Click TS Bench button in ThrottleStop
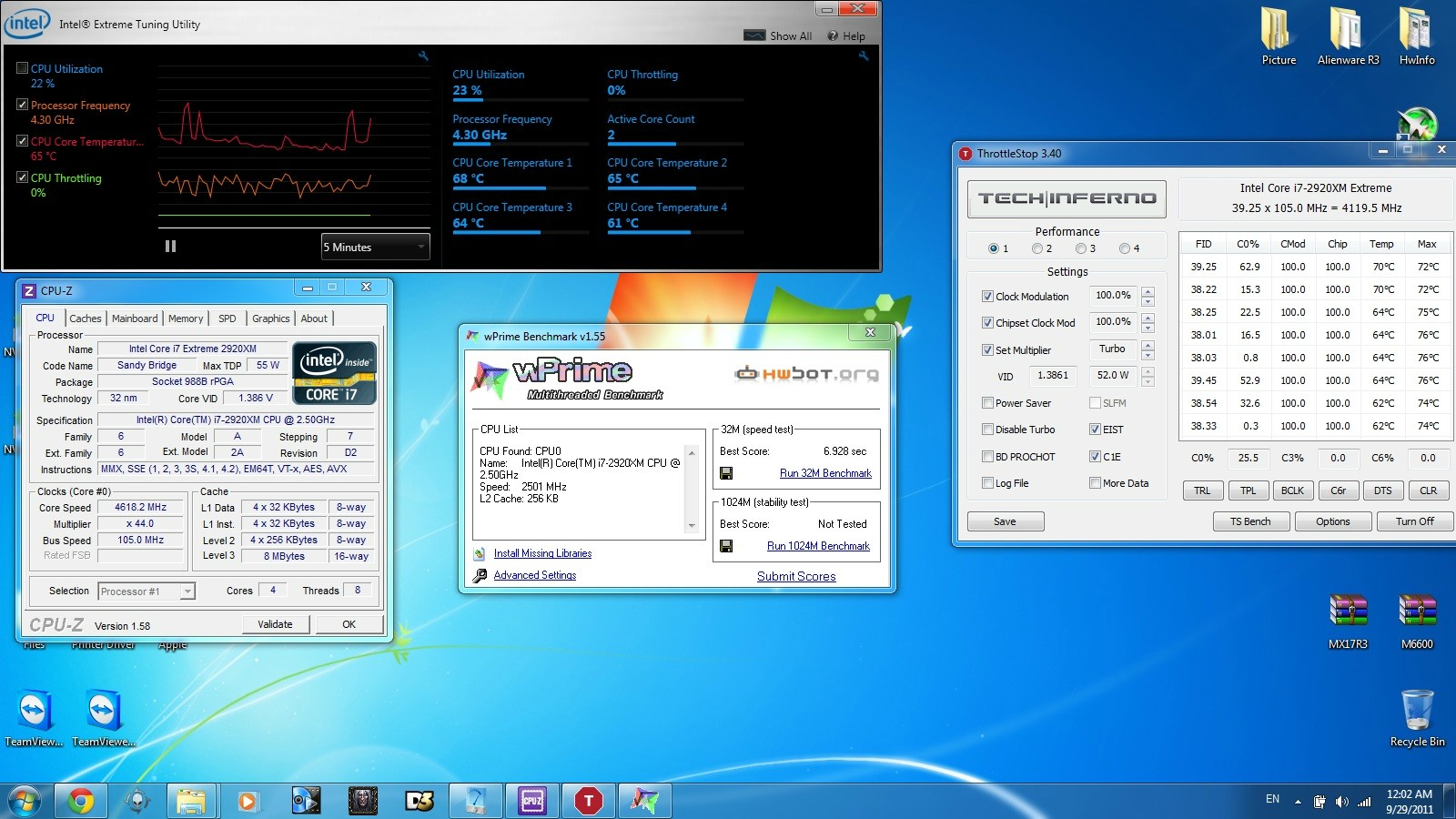1456x819 pixels. coord(1250,521)
